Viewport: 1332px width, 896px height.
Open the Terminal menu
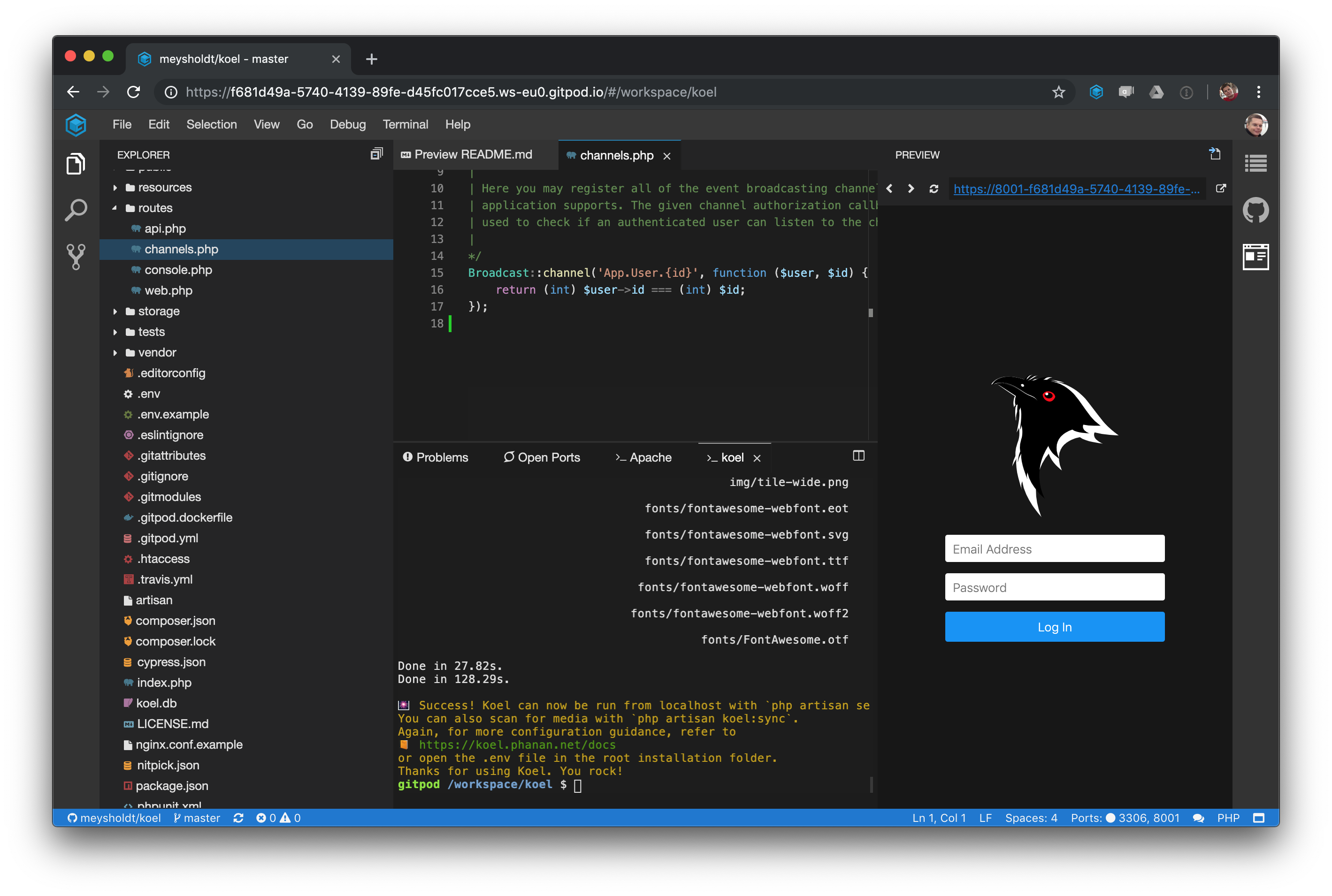point(405,125)
